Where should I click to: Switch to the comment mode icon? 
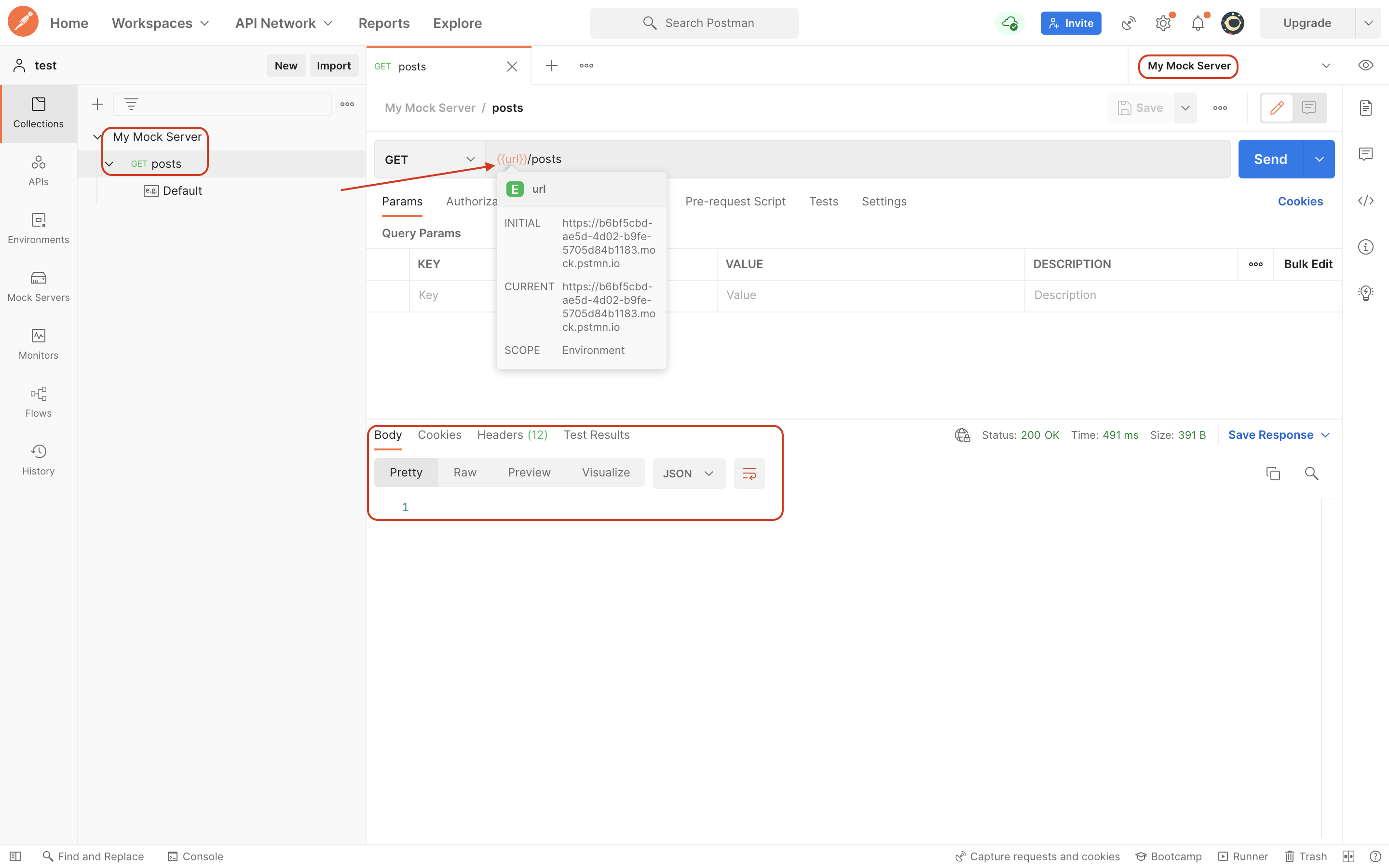tap(1308, 108)
